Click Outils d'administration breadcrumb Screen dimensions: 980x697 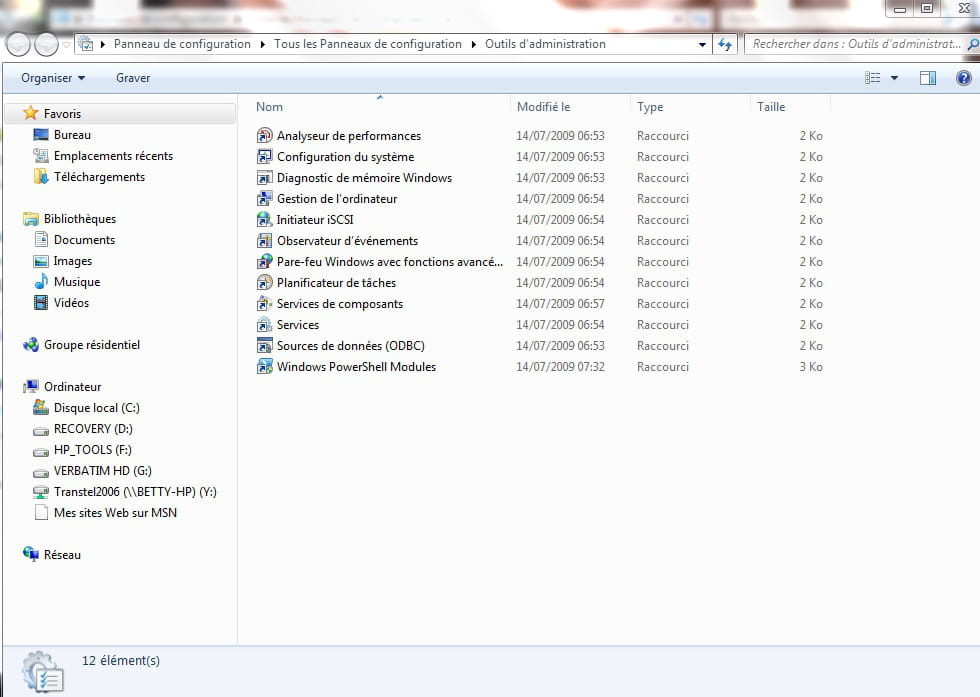[545, 44]
